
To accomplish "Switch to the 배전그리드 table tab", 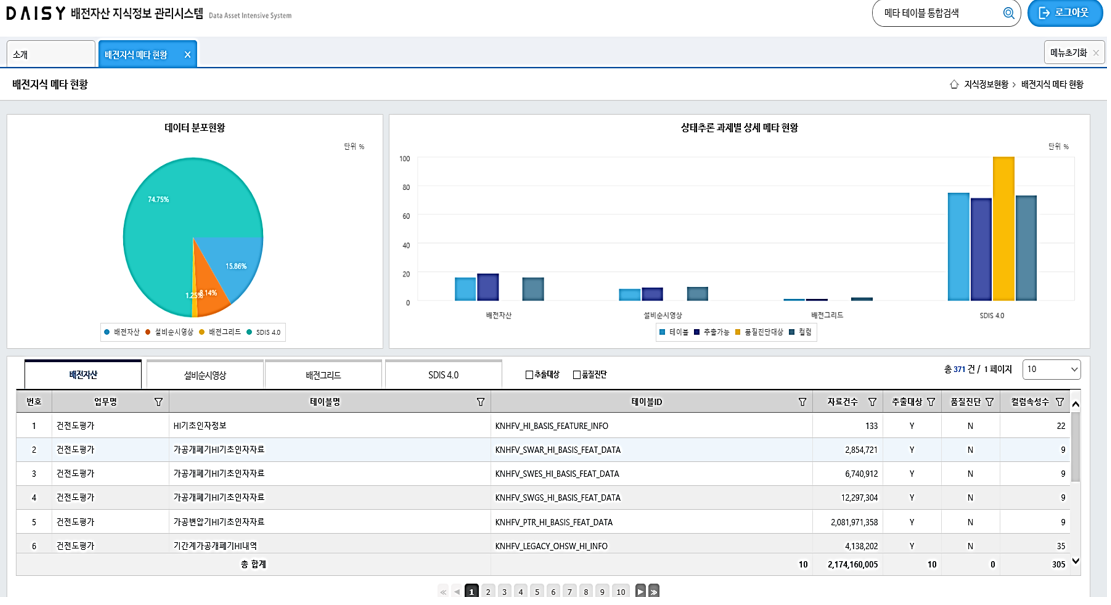I will [x=323, y=375].
